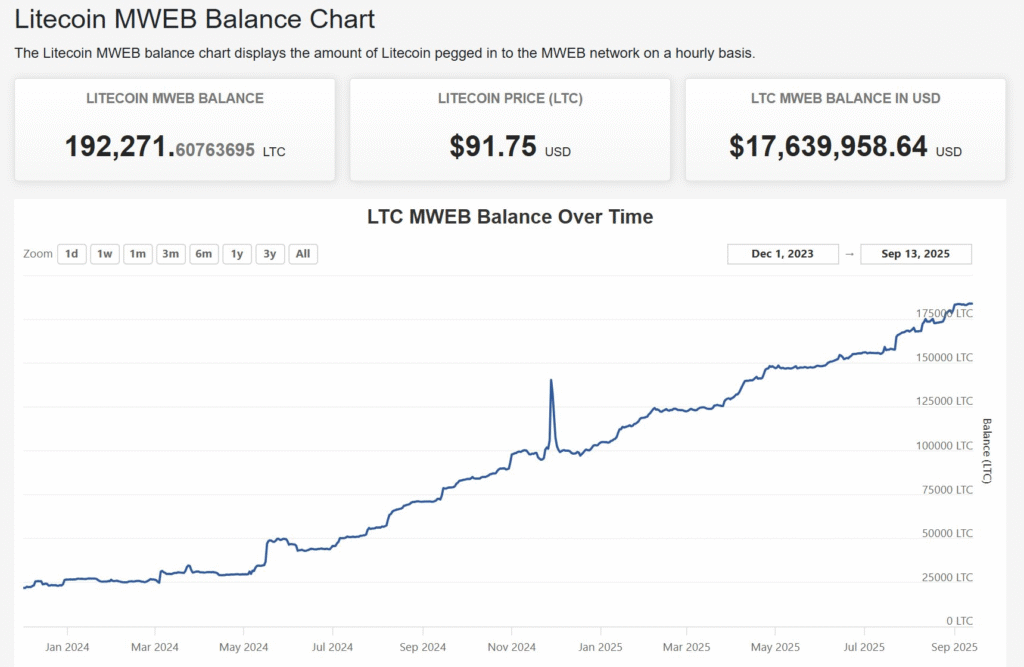View one year of balance data
This screenshot has width=1024, height=667.
point(236,254)
